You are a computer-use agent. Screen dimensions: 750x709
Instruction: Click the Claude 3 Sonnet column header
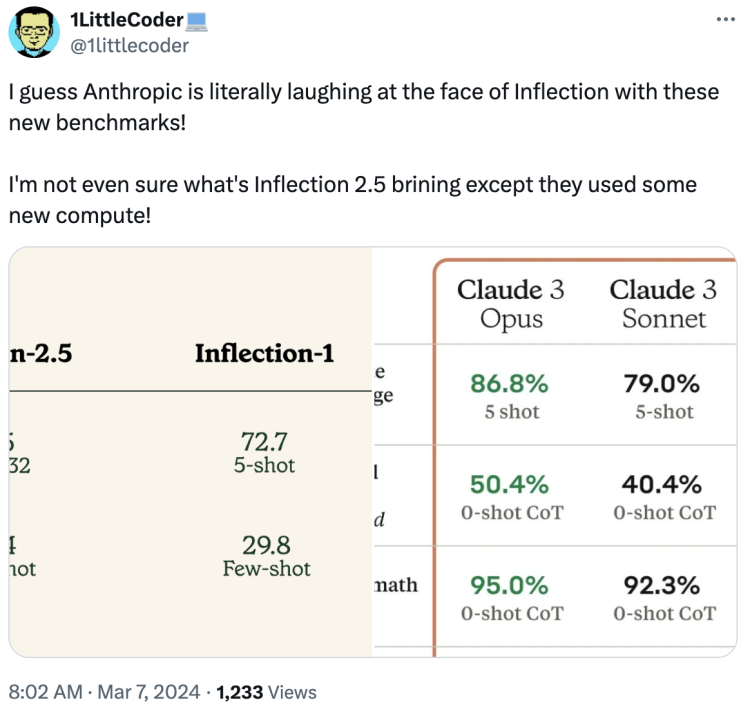[663, 304]
